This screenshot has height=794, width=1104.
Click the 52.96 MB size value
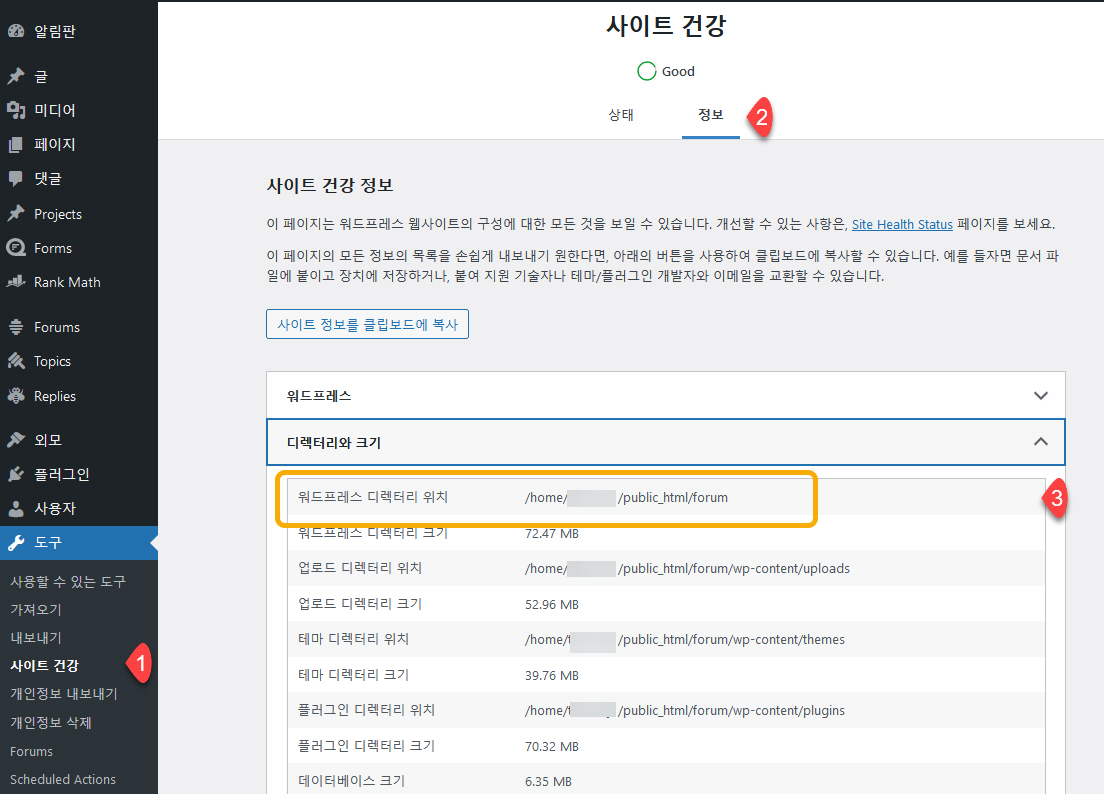pos(551,605)
